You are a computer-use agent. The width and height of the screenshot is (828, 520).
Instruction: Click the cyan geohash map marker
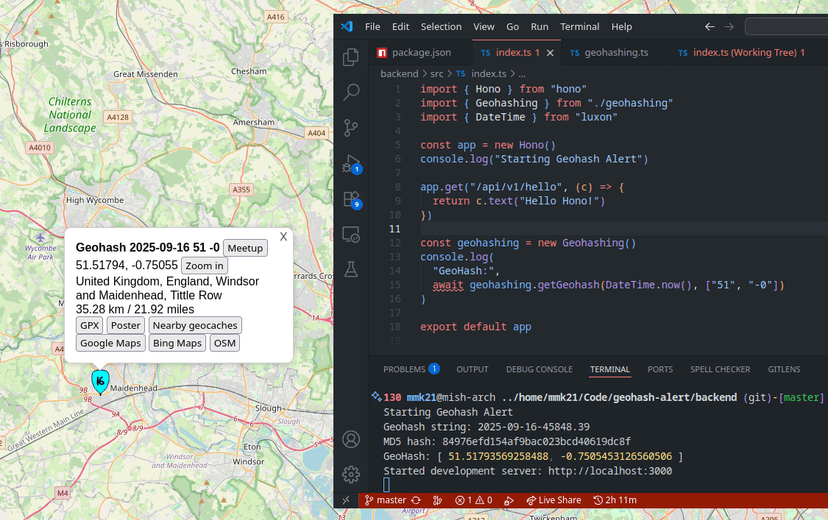(x=100, y=381)
